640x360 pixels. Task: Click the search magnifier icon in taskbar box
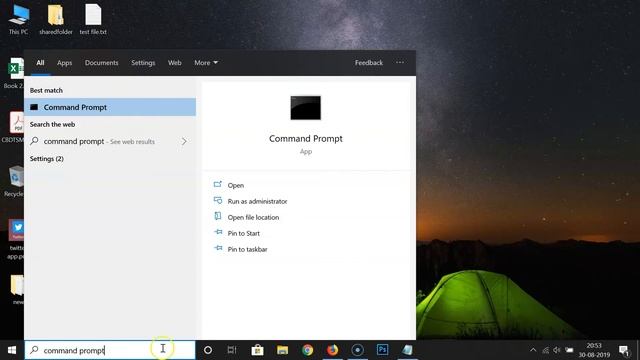(x=34, y=350)
